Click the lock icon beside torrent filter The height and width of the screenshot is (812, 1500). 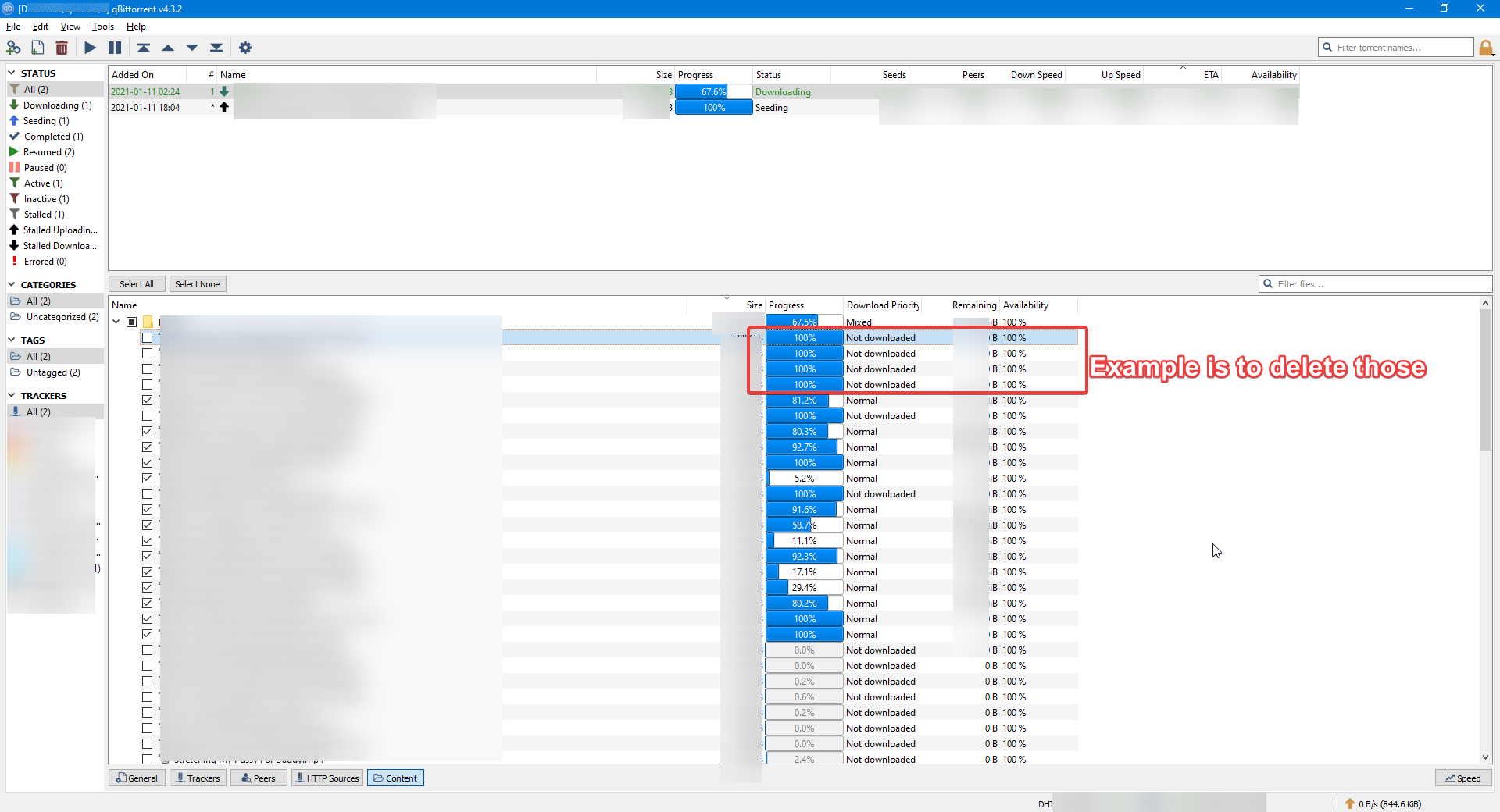tap(1486, 48)
